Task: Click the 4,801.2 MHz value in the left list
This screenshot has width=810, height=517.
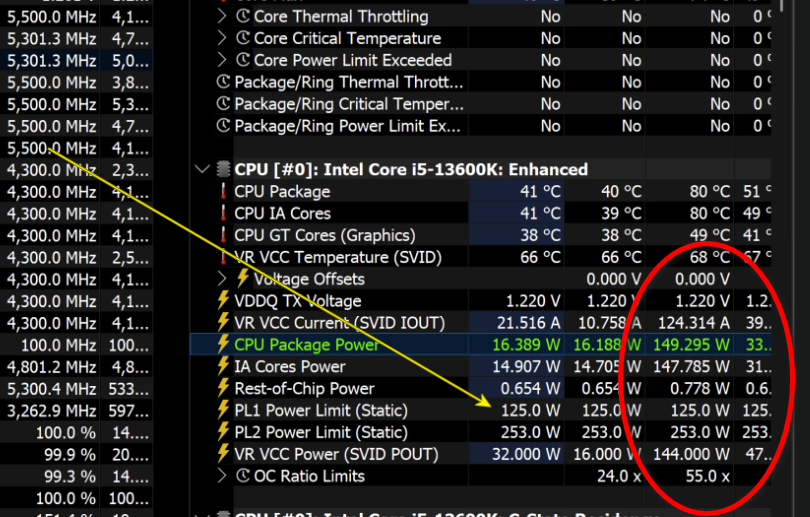Action: coord(52,367)
